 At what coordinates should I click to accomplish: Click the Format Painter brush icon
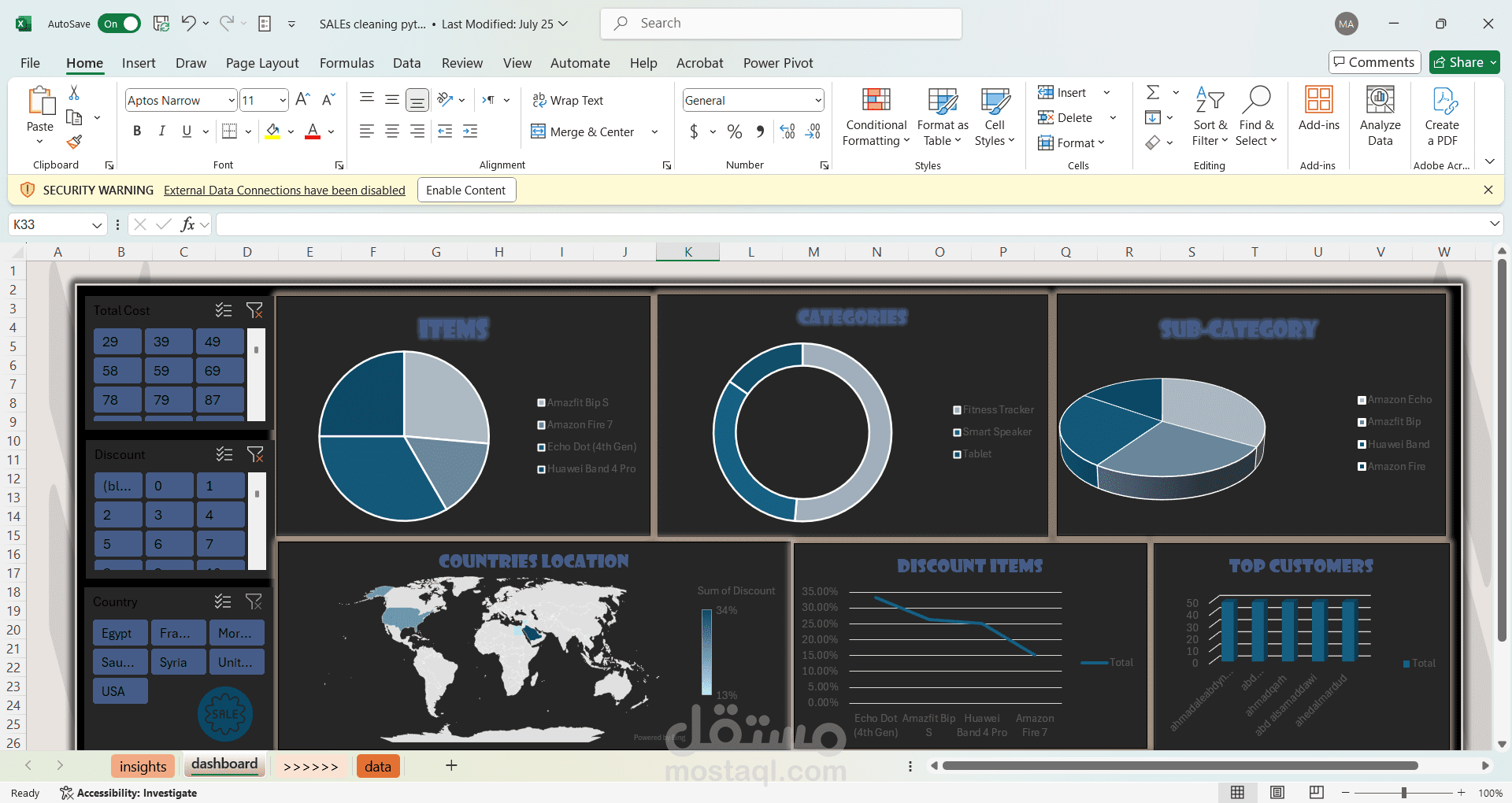pos(74,142)
